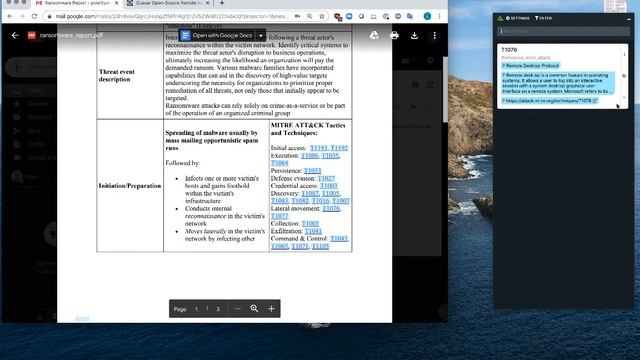Click the overlay panel search field
Image resolution: width=640 pixels, height=360 pixels.
563,31
